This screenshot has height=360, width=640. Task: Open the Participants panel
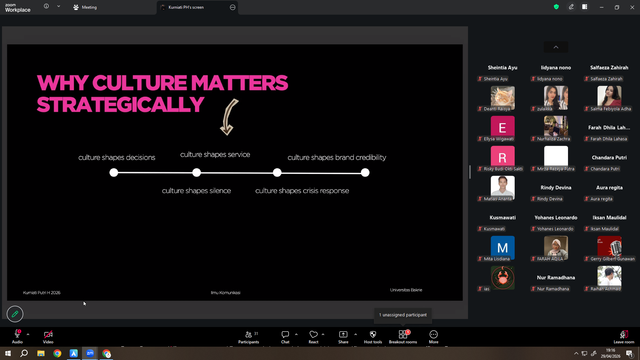249,337
